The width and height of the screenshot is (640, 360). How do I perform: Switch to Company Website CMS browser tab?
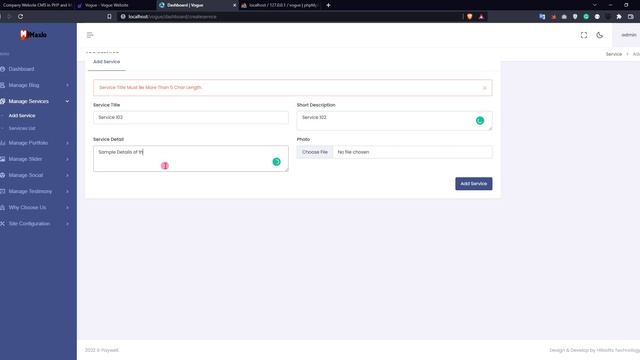pos(37,5)
